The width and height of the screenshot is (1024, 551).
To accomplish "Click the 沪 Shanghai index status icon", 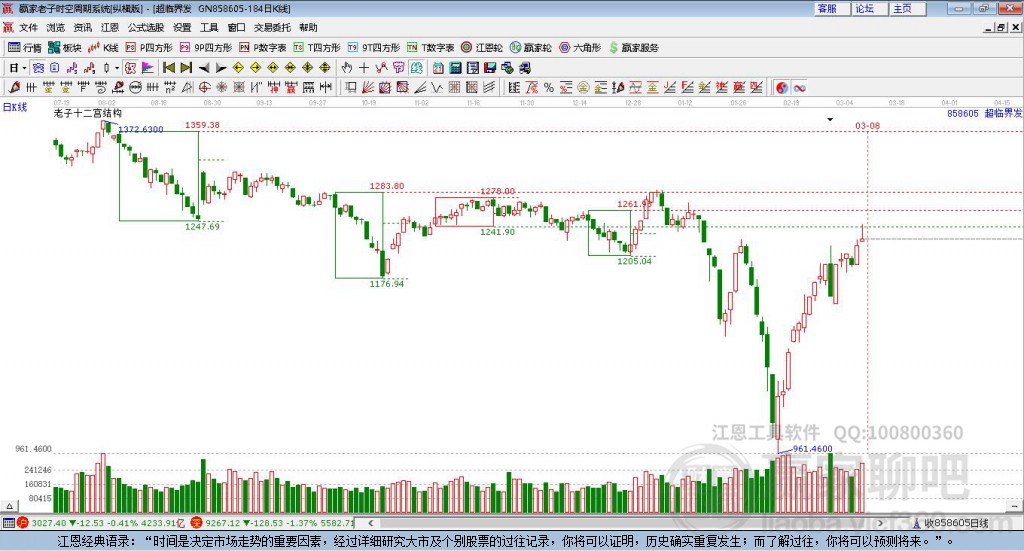I will pyautogui.click(x=22, y=523).
